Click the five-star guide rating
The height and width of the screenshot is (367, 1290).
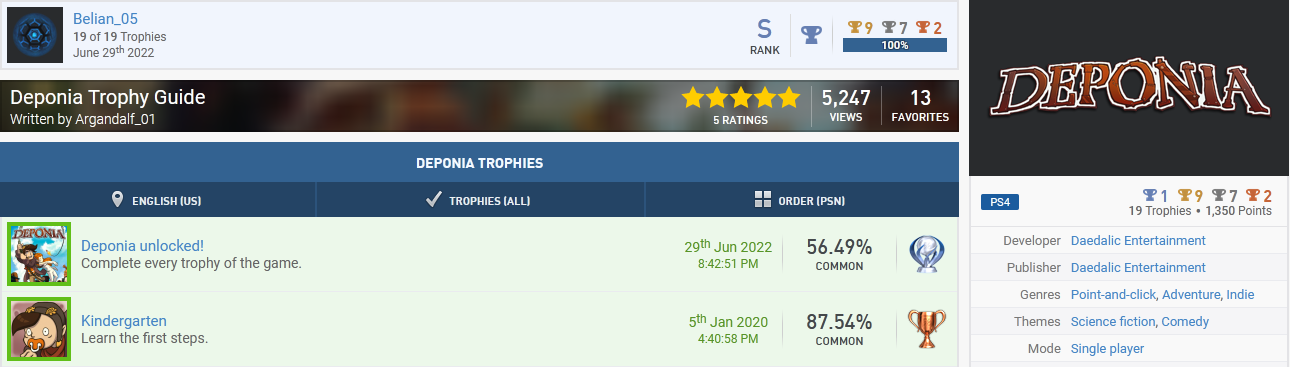[x=741, y=98]
